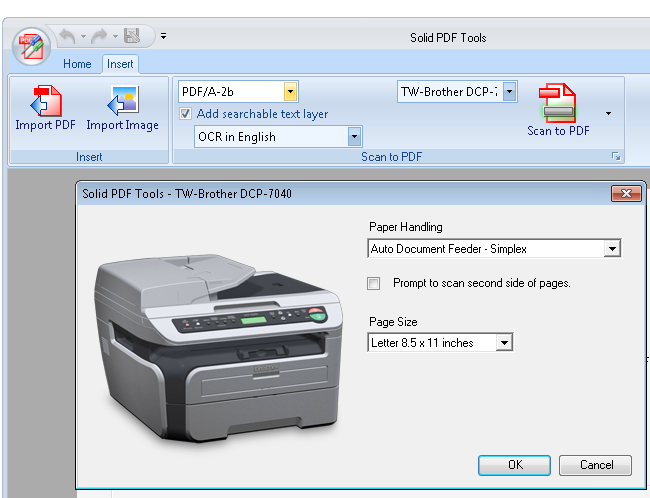650x498 pixels.
Task: Uncheck Add searchable text layer
Action: click(x=185, y=114)
